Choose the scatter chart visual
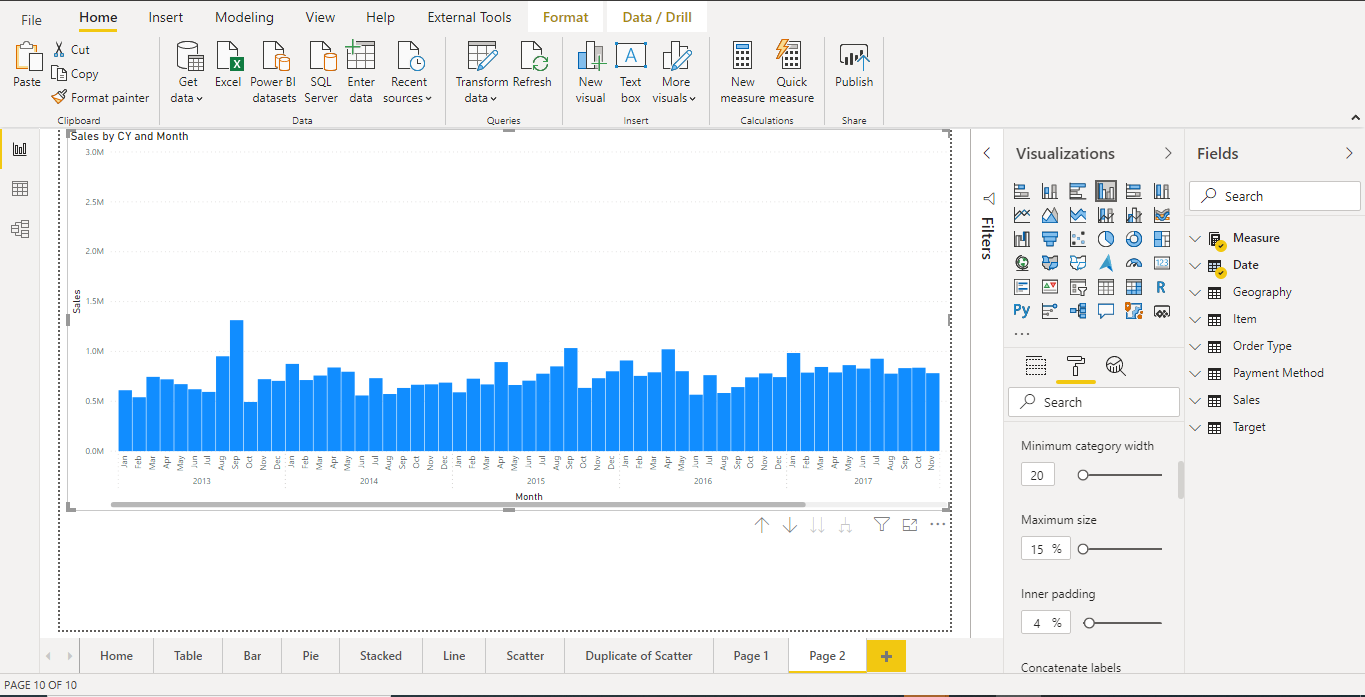 coord(1078,239)
